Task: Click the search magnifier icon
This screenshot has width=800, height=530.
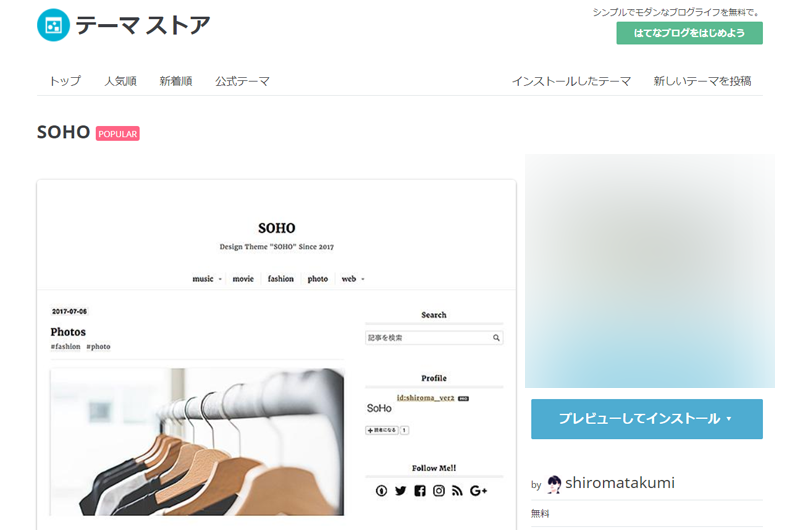Action: 496,338
